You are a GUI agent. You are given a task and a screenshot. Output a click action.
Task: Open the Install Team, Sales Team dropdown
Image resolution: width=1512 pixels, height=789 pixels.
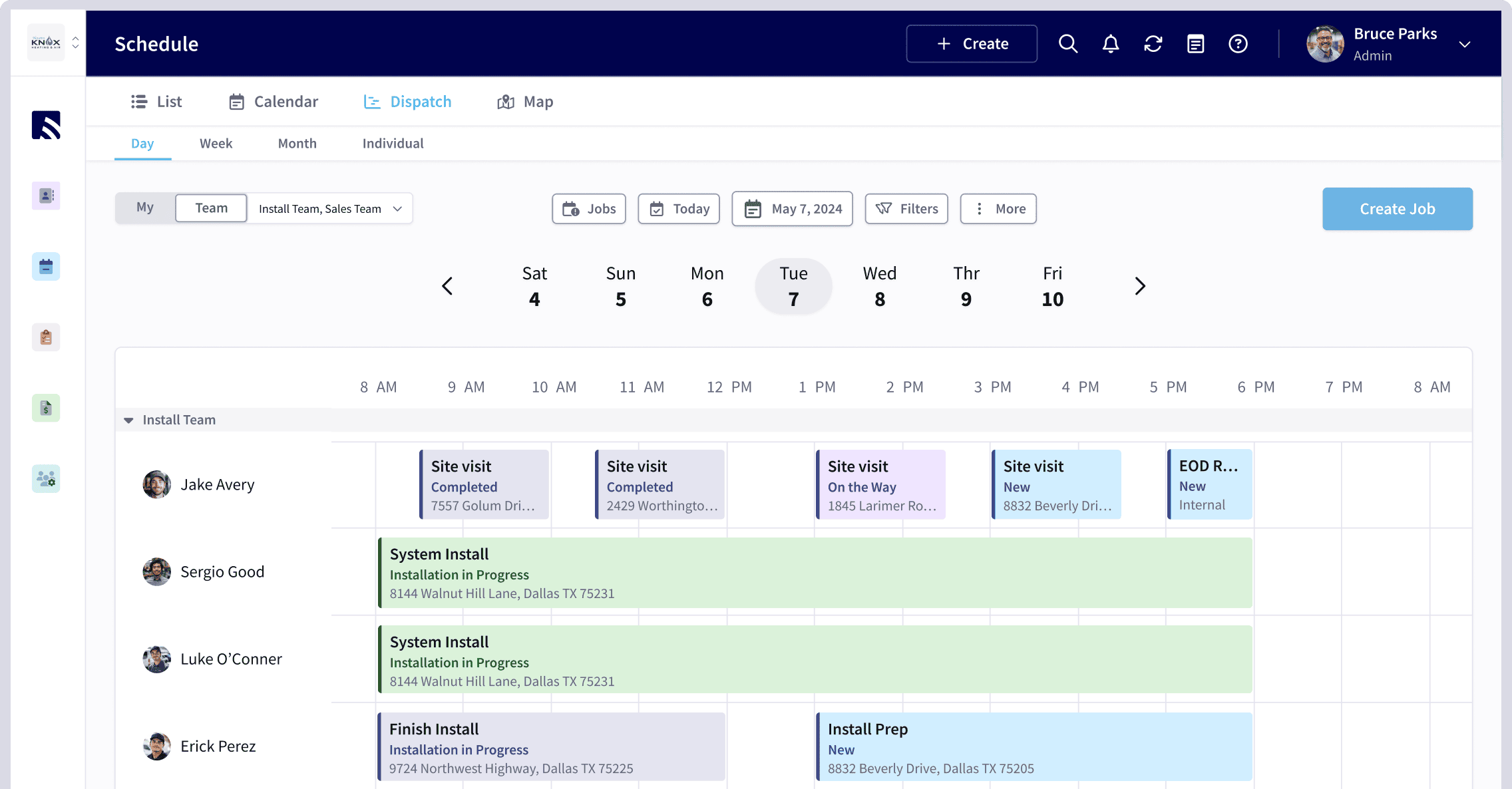pyautogui.click(x=330, y=208)
